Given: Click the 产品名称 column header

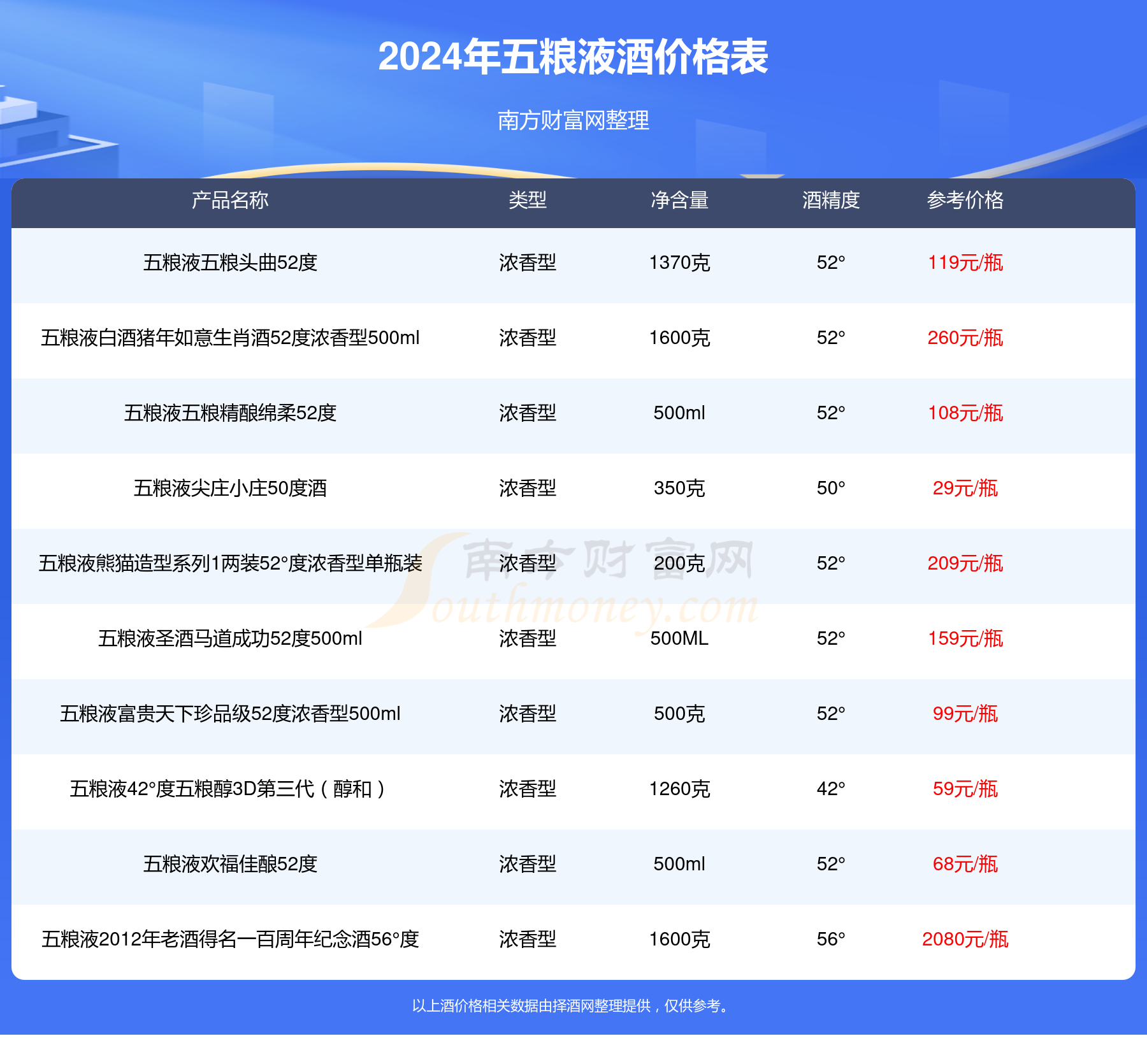Looking at the screenshot, I should pyautogui.click(x=230, y=201).
